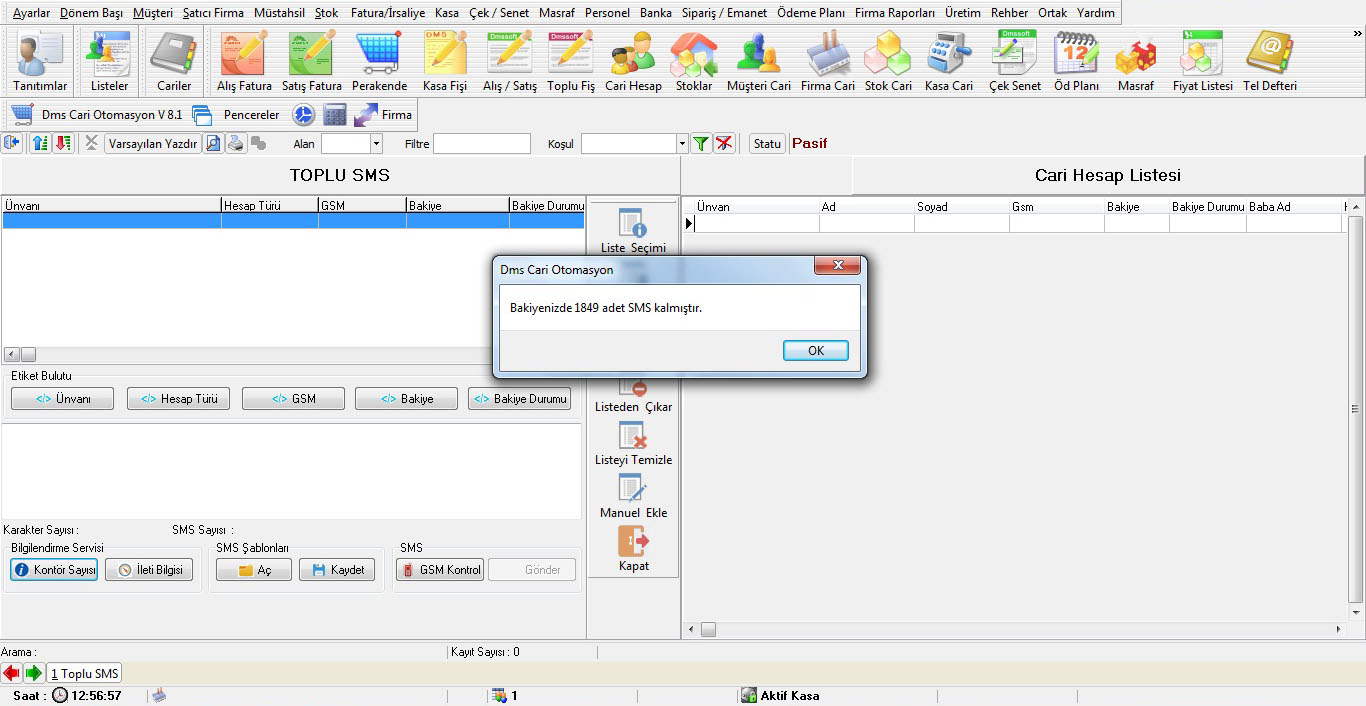Click into the Filtre text field
The image size is (1366, 706).
[x=481, y=144]
